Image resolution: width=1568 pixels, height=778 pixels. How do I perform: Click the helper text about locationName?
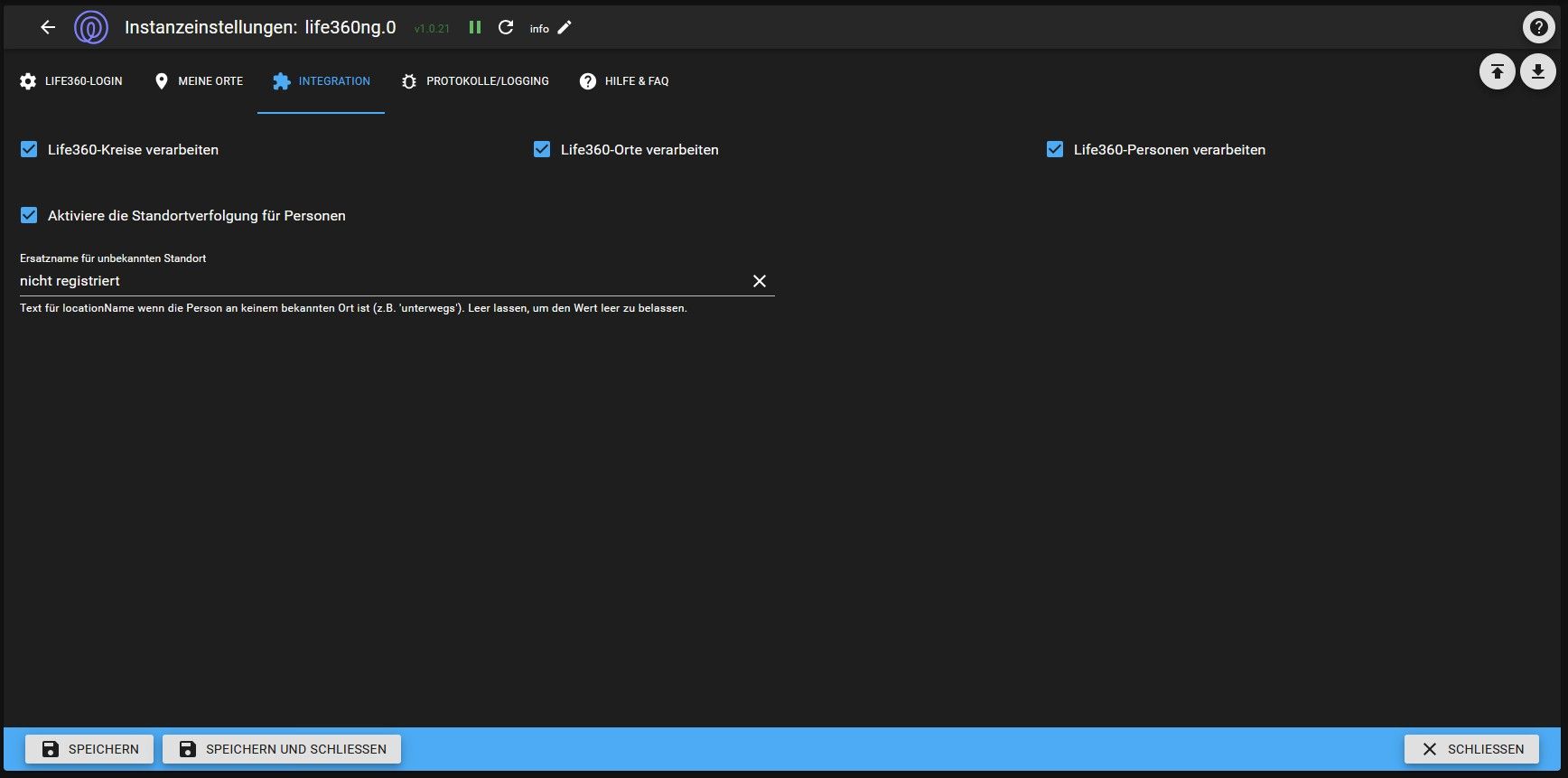(x=353, y=308)
